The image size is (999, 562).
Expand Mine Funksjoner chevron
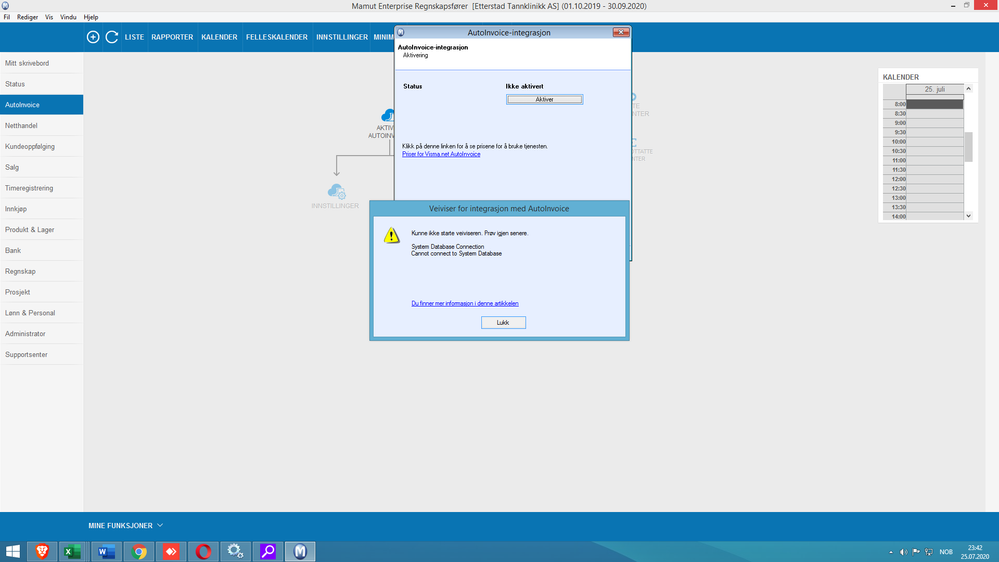pos(160,526)
